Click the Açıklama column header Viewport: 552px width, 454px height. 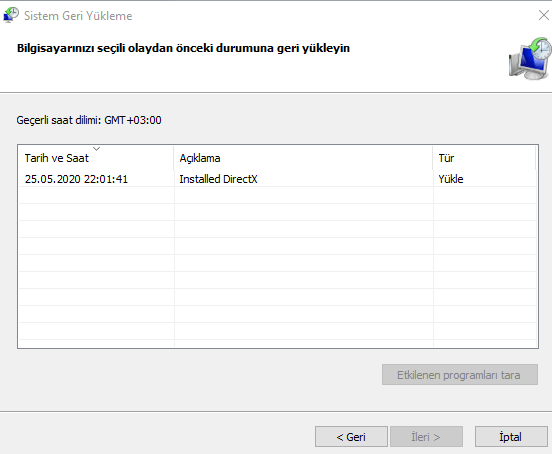[303, 158]
